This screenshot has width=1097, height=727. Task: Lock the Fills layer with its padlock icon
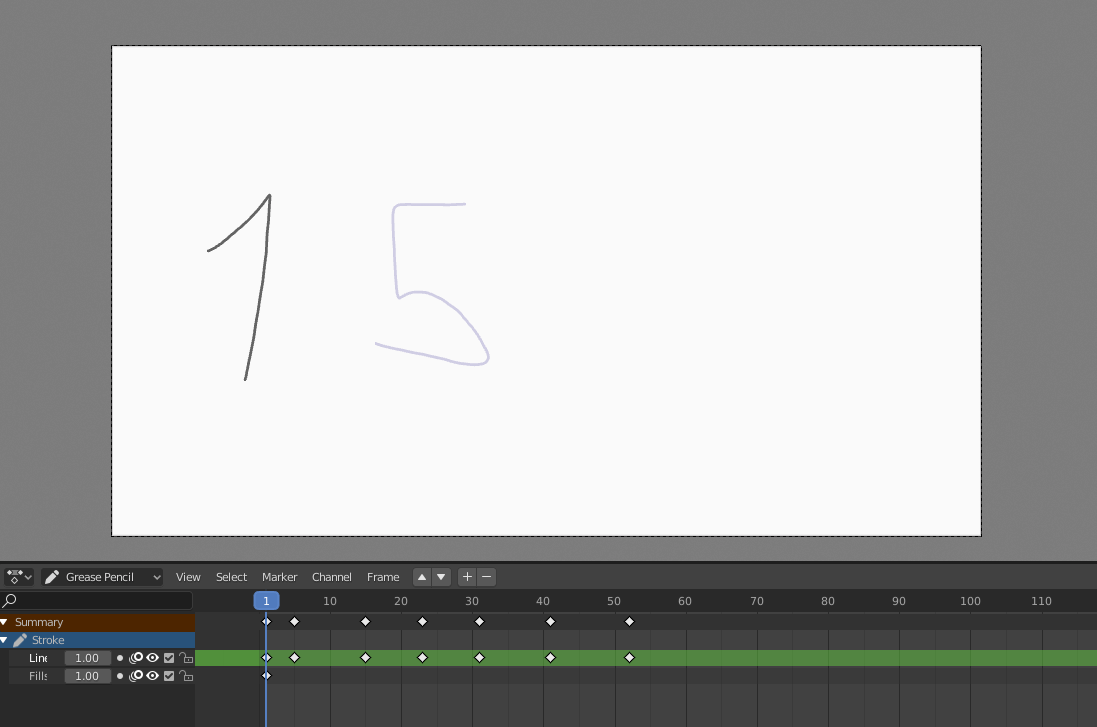(185, 676)
